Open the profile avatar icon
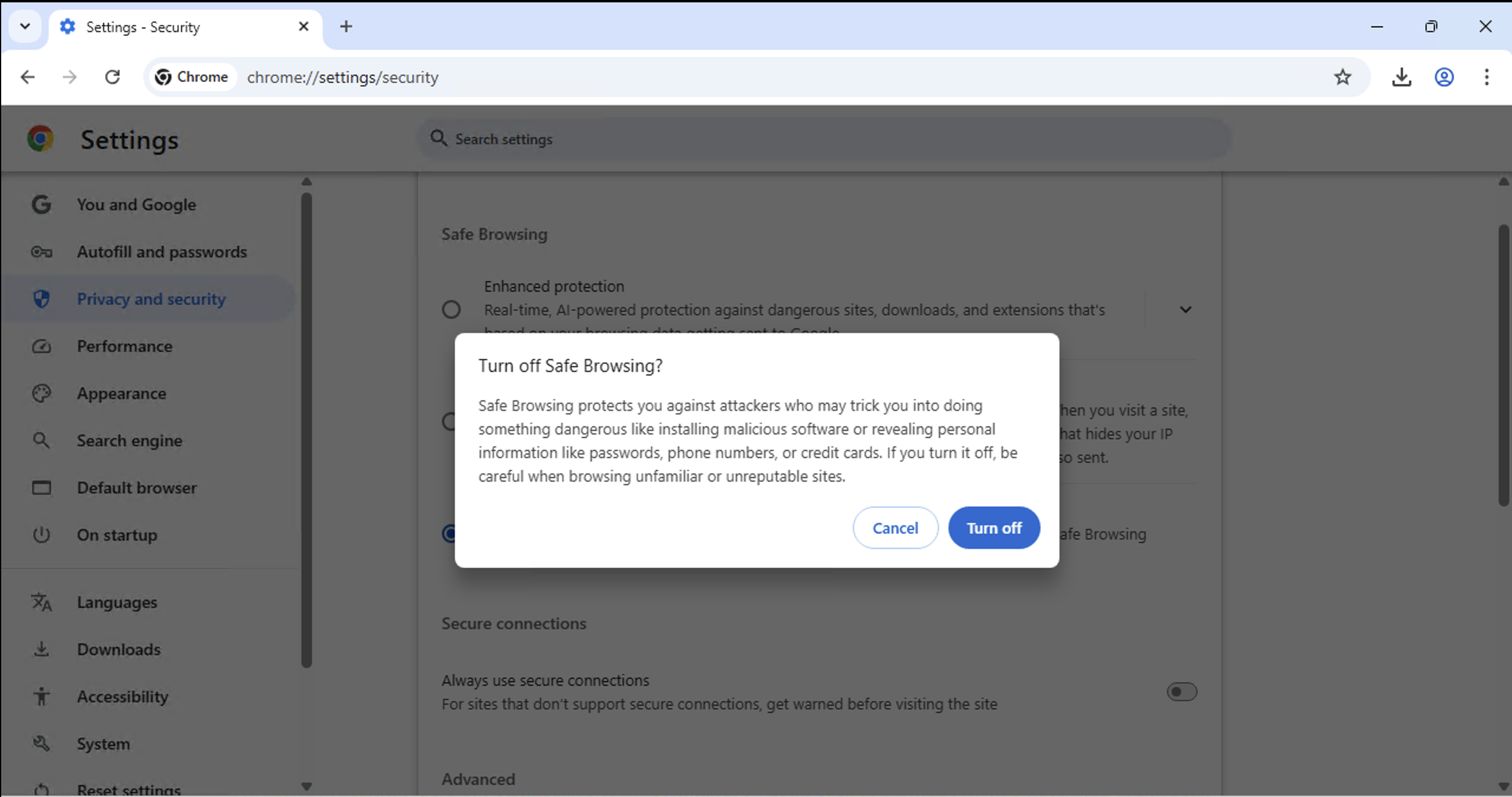Screen dimensions: 1512x797 coord(1444,77)
